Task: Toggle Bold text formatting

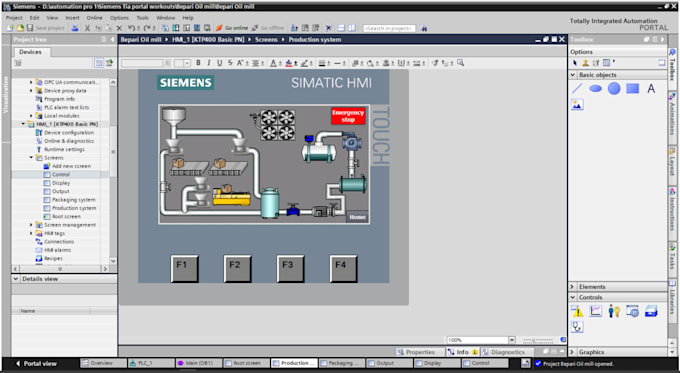Action: [x=198, y=63]
